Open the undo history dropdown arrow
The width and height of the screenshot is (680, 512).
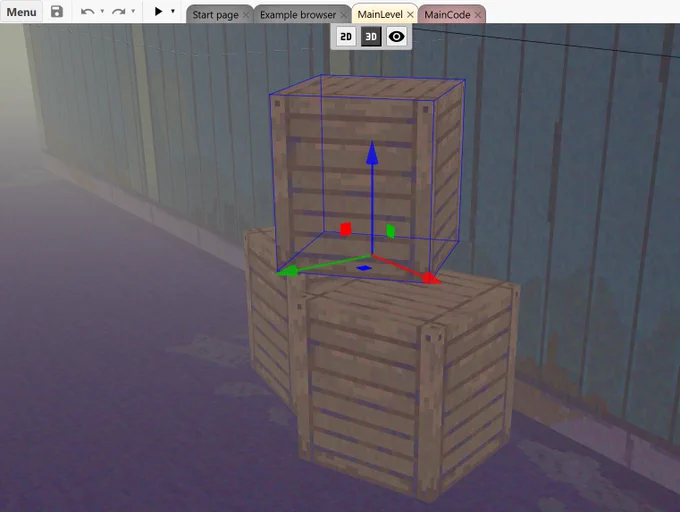point(102,11)
